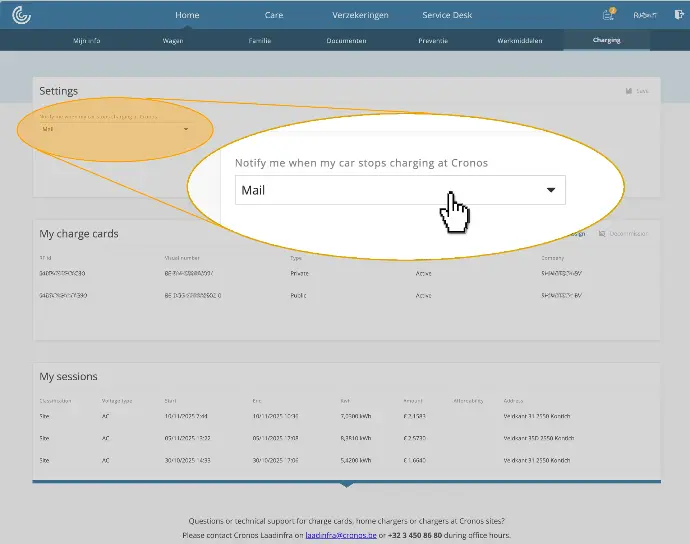Click the Decommission icon in charge cards

(x=602, y=234)
